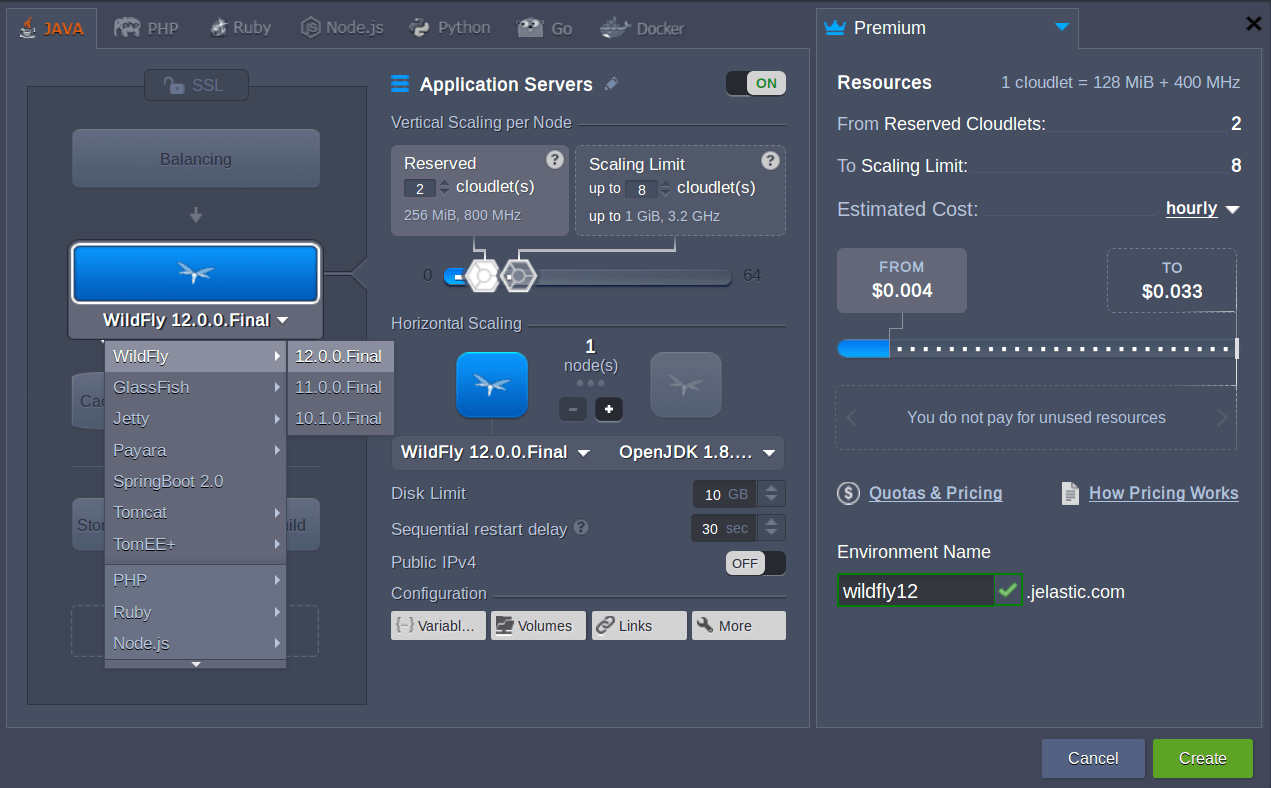Open the Docker tab

[x=642, y=28]
